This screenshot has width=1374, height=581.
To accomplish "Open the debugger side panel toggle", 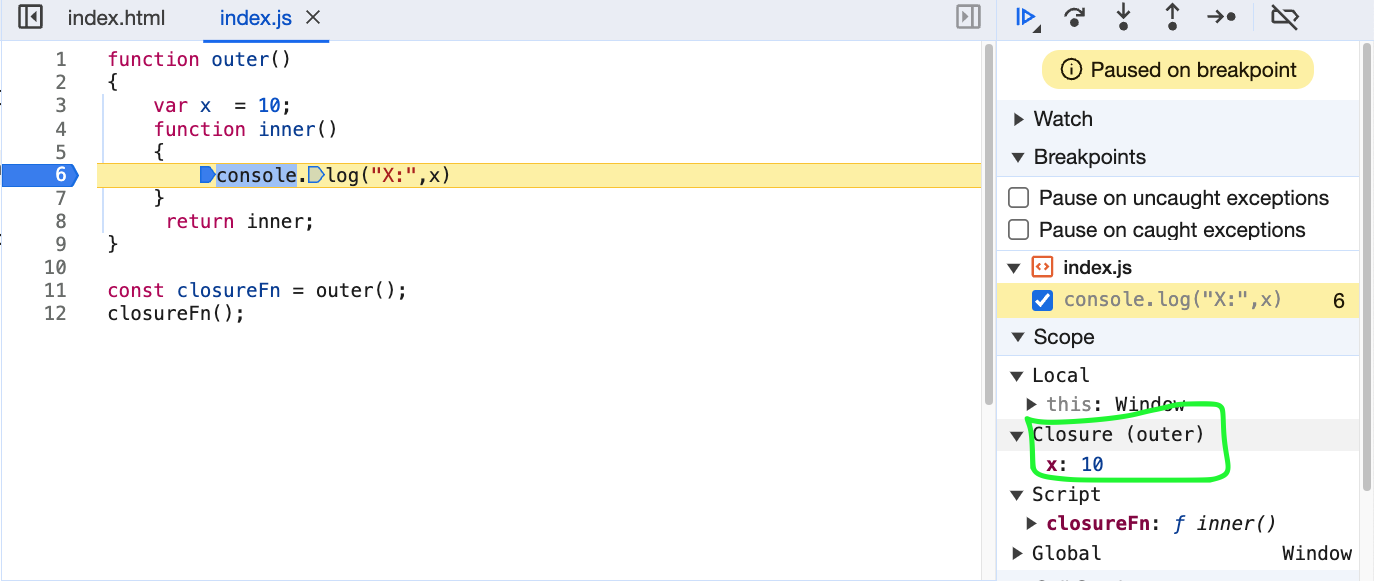I will (968, 17).
